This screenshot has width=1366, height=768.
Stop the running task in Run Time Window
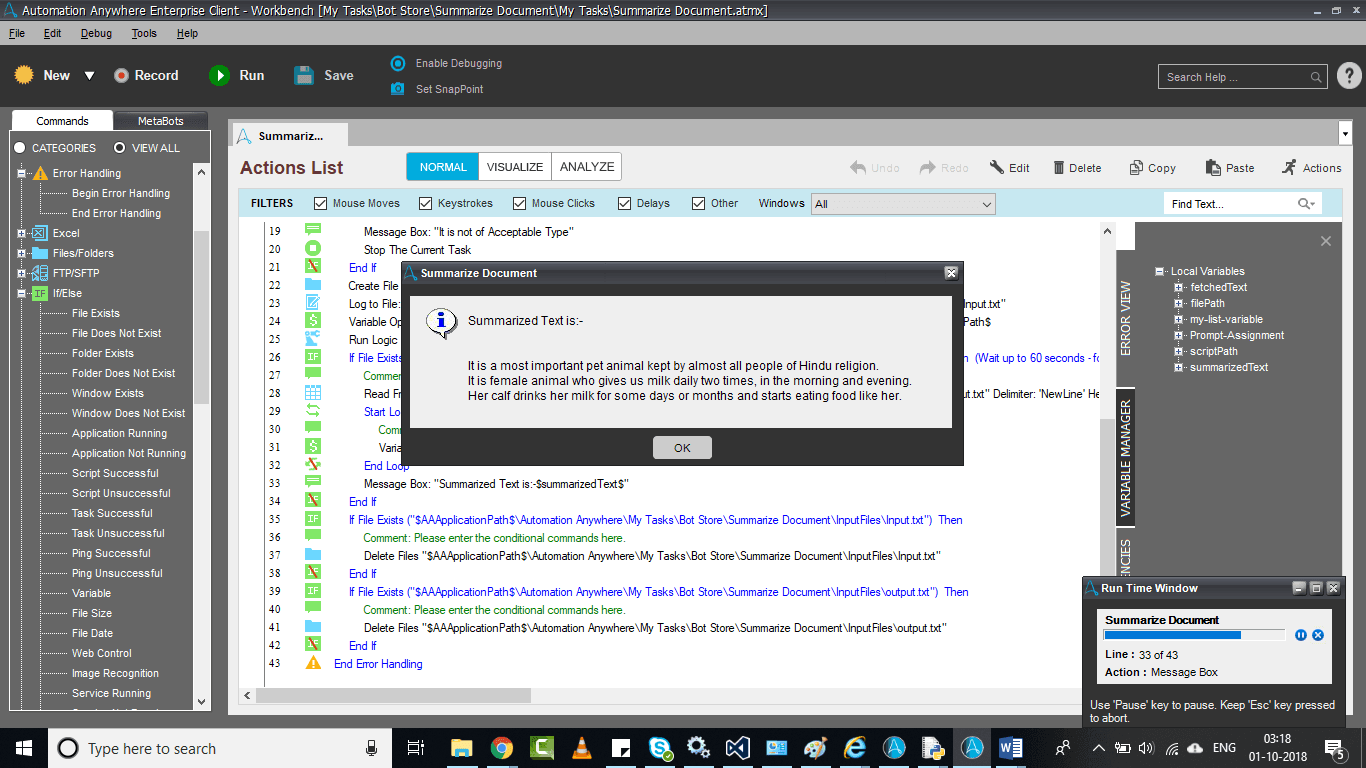[1318, 635]
